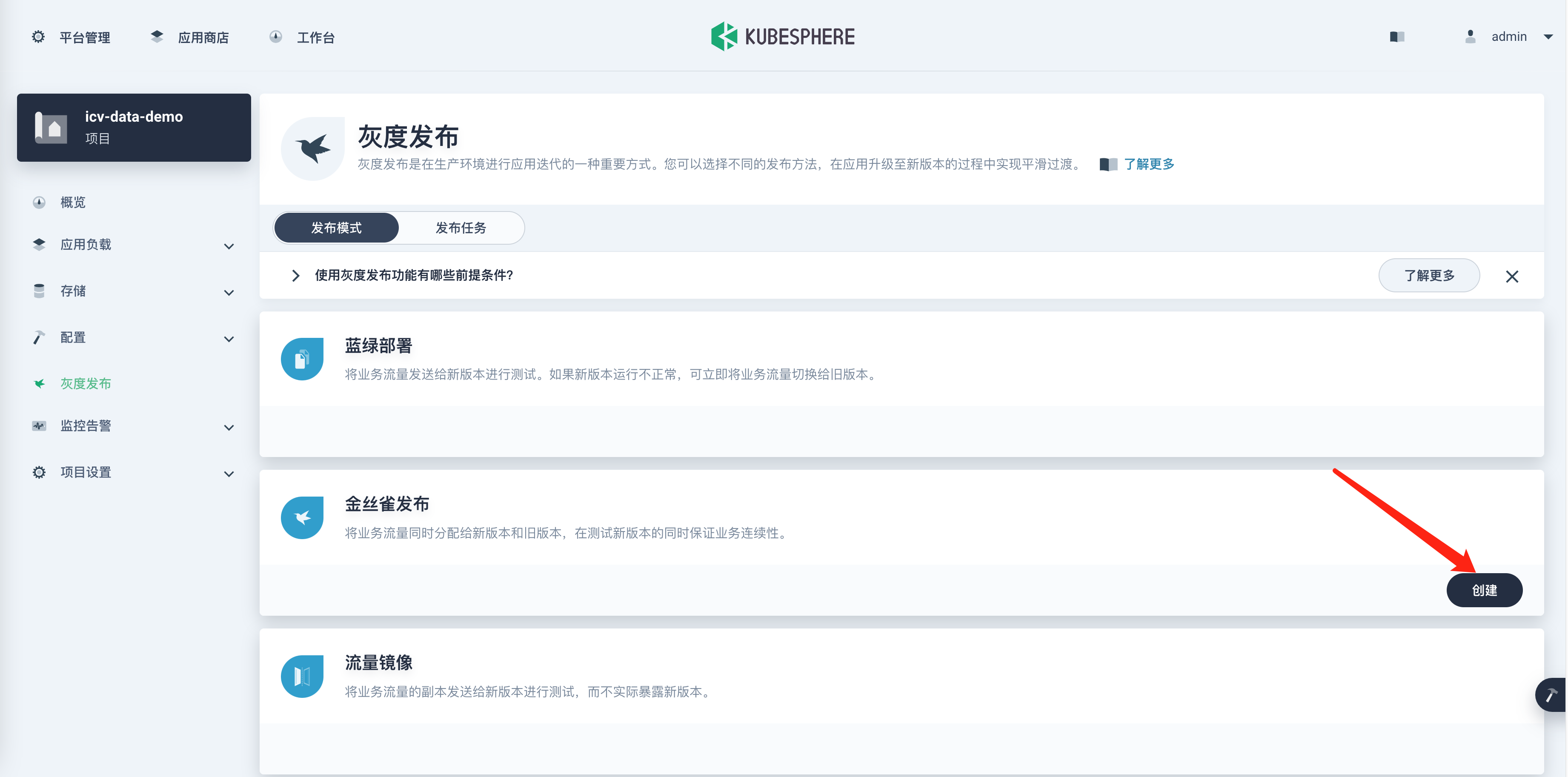This screenshot has height=777, width=1568.
Task: Open the 平台管理 gear icon
Action: 38,37
